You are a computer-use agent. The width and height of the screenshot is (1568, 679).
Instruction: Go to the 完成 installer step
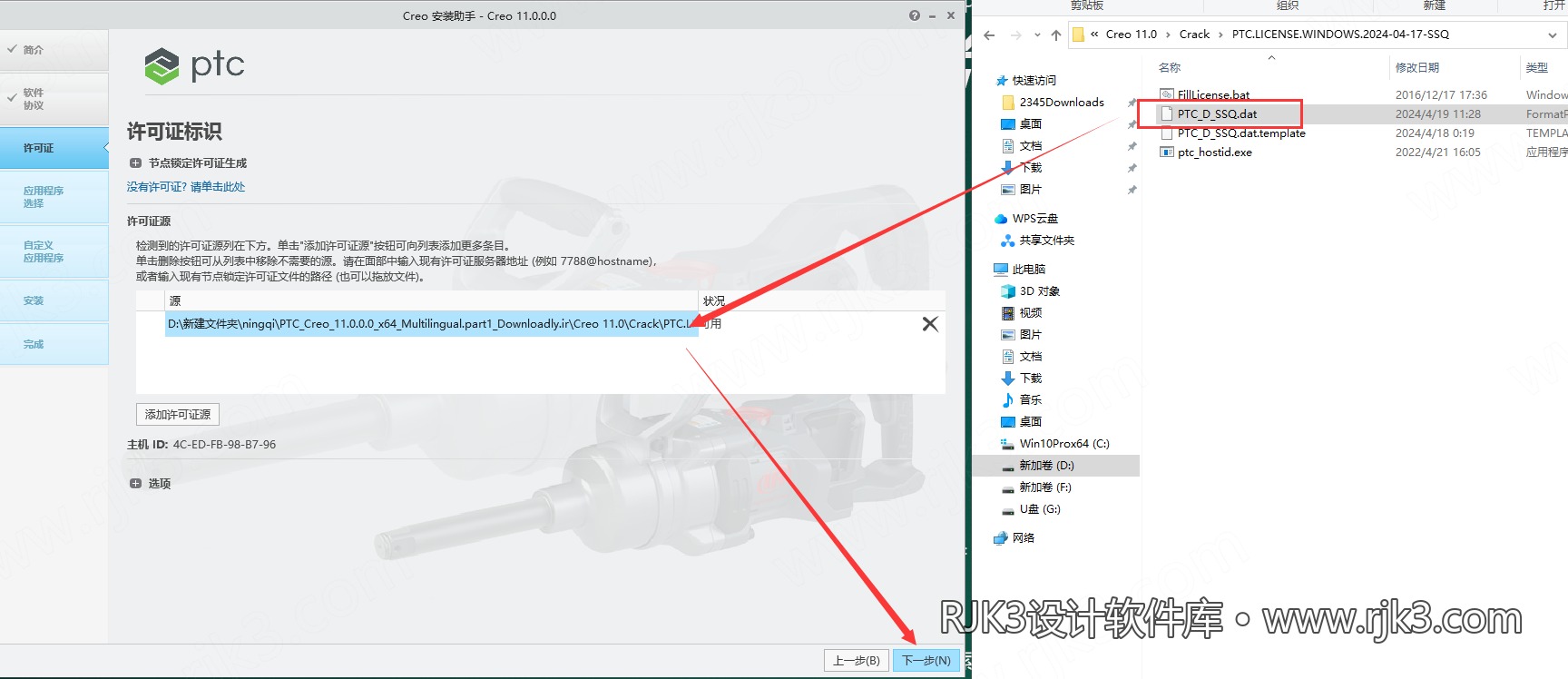click(x=54, y=344)
